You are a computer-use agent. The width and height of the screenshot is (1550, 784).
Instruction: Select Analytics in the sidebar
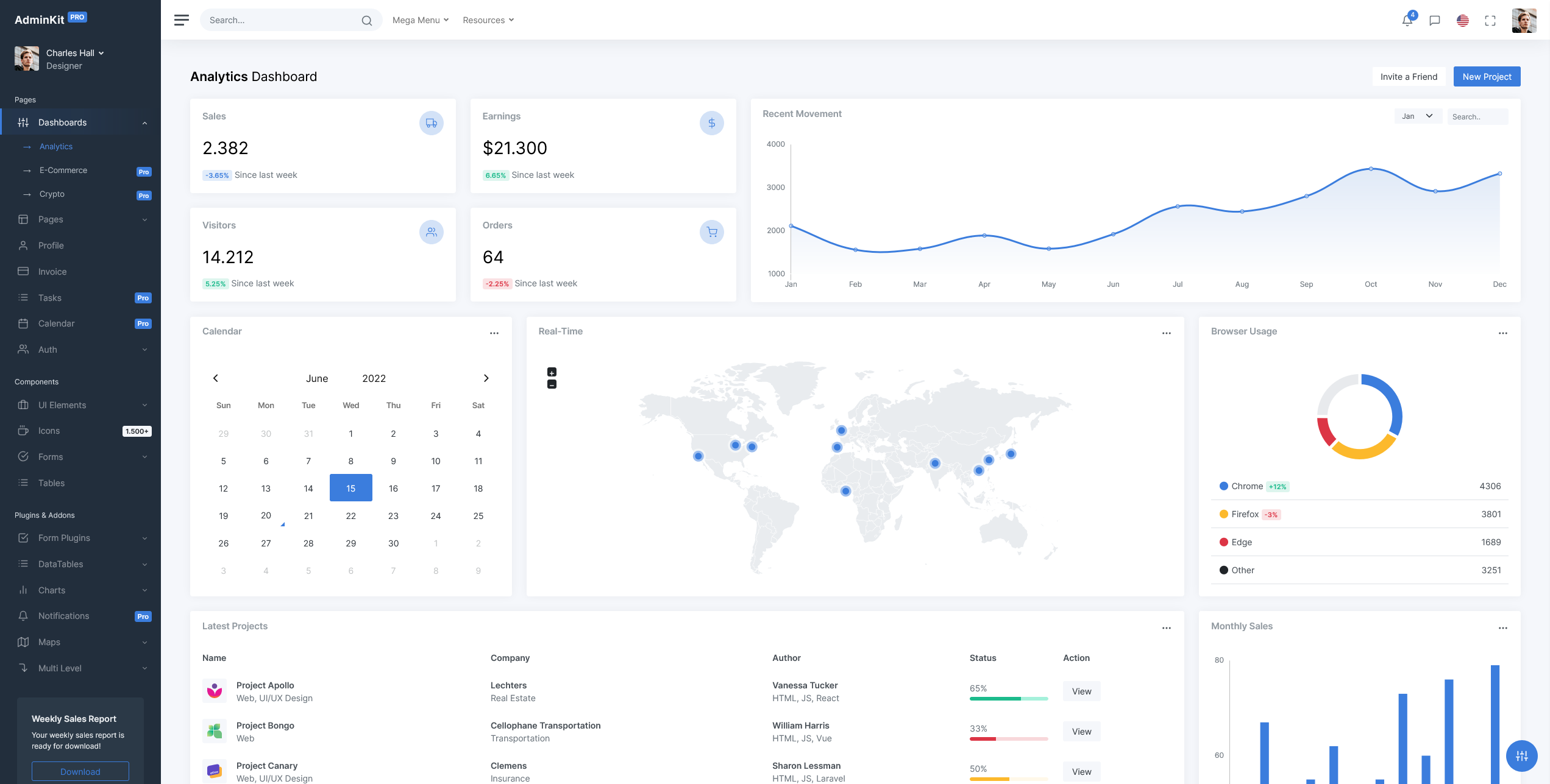pyautogui.click(x=56, y=146)
